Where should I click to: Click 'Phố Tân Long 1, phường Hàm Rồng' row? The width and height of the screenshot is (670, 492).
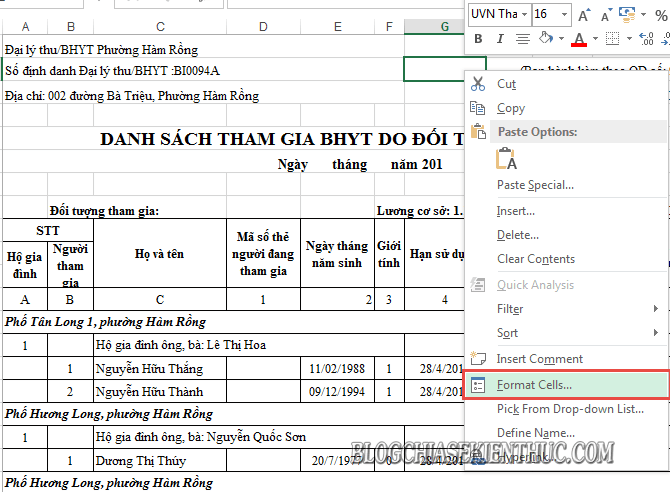[x=233, y=321]
